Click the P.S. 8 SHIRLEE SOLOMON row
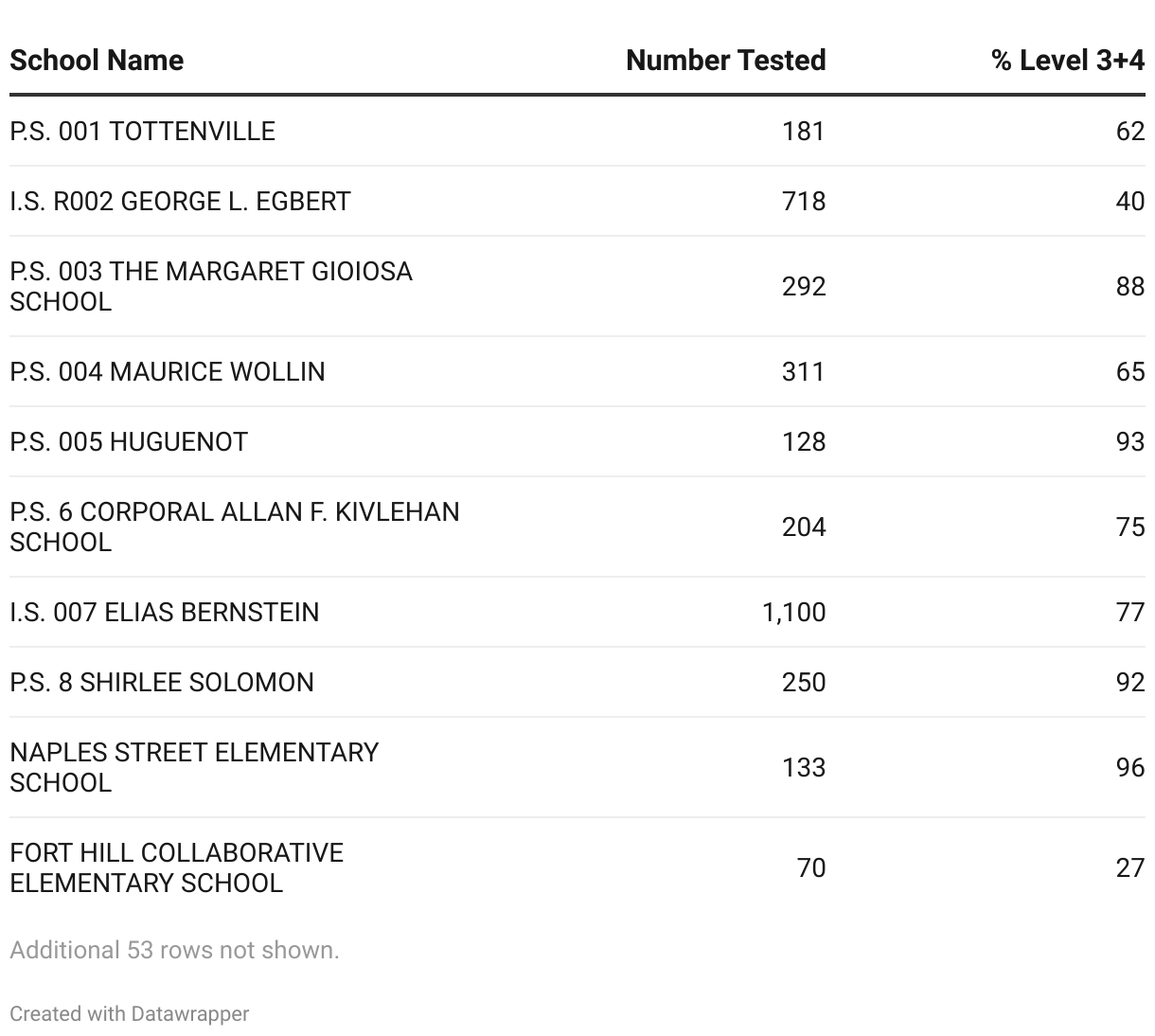The height and width of the screenshot is (1036, 1155). pyautogui.click(x=162, y=682)
